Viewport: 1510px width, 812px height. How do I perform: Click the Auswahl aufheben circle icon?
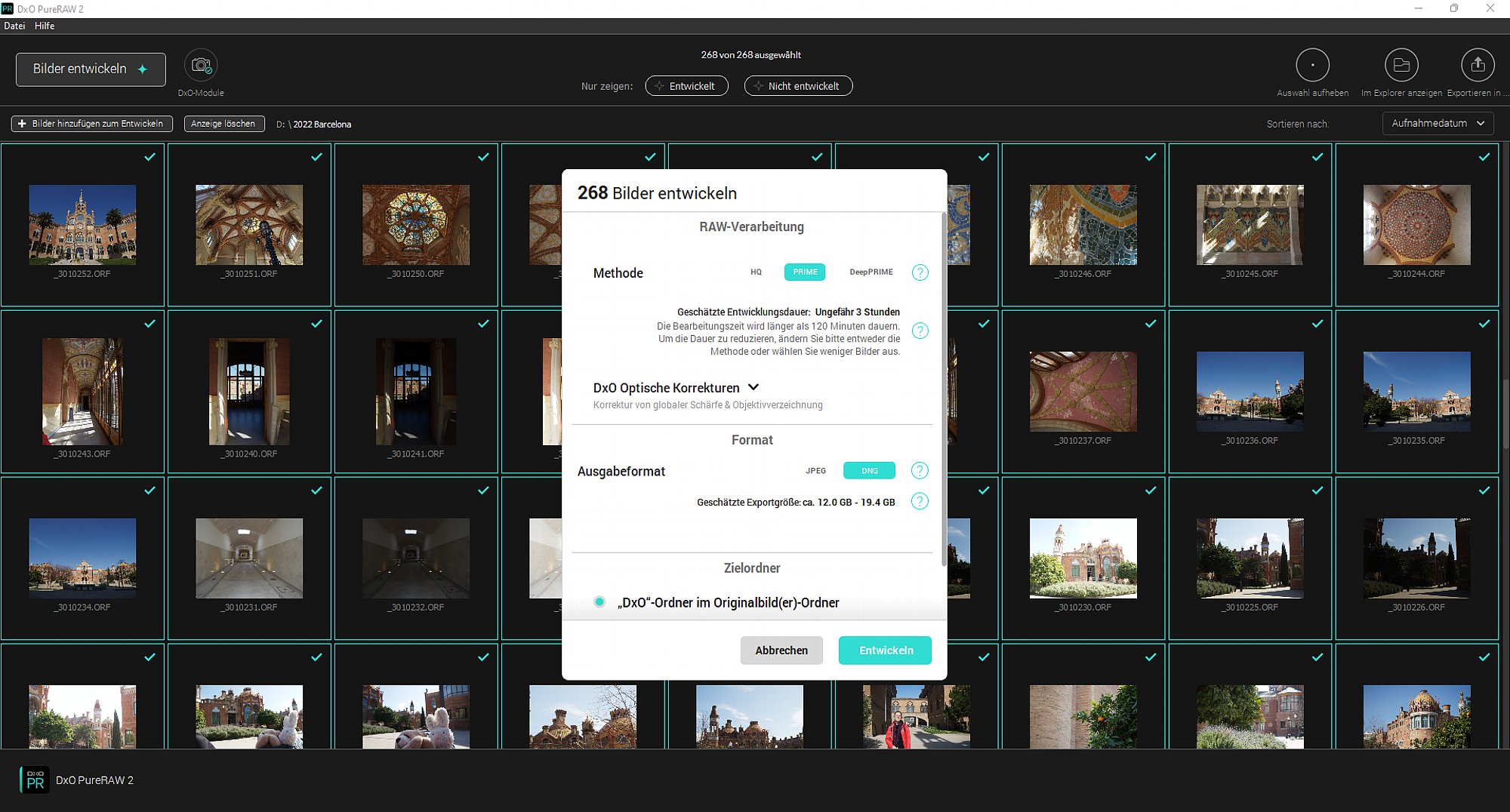point(1312,66)
